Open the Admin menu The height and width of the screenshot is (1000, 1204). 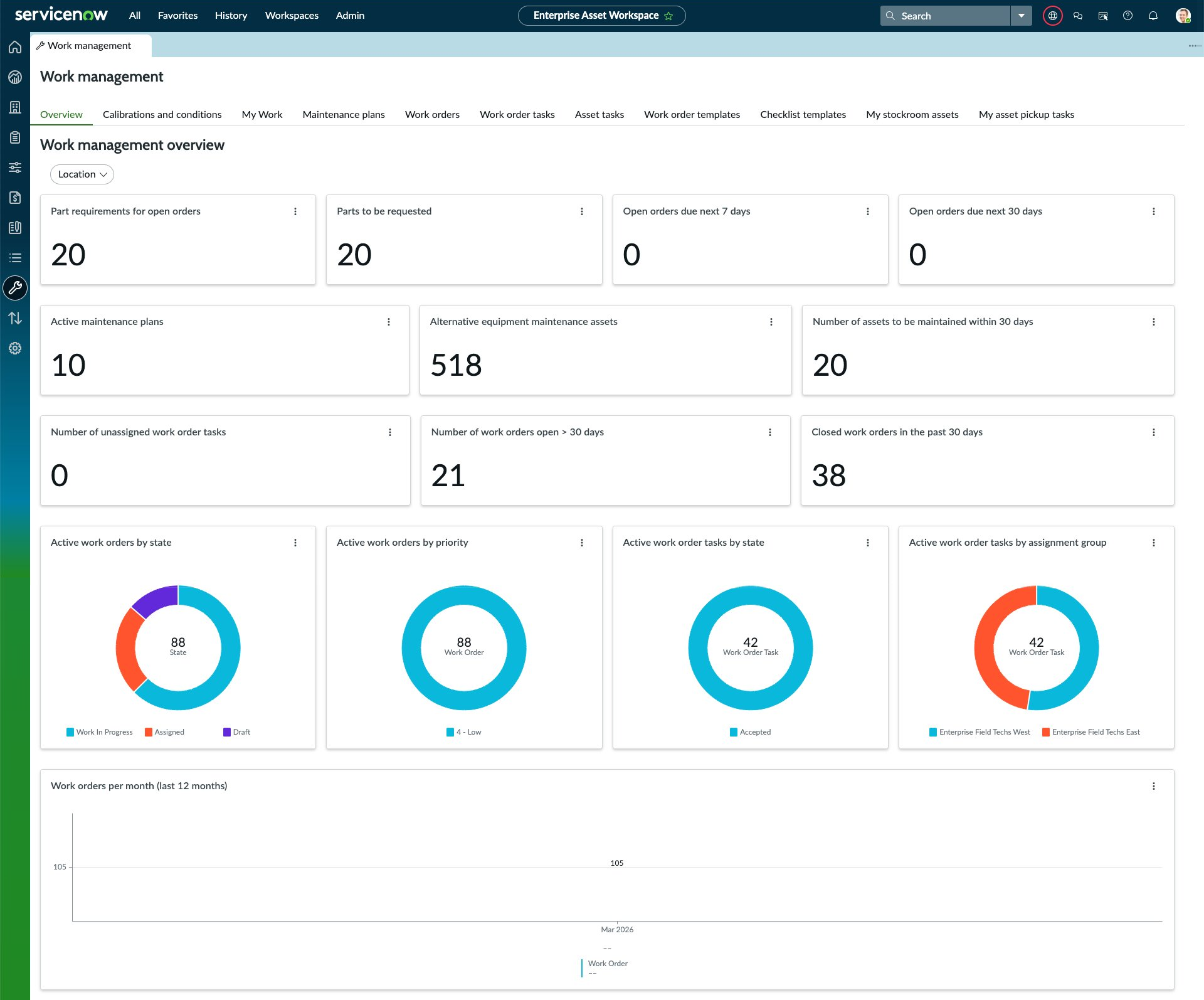pyautogui.click(x=350, y=16)
